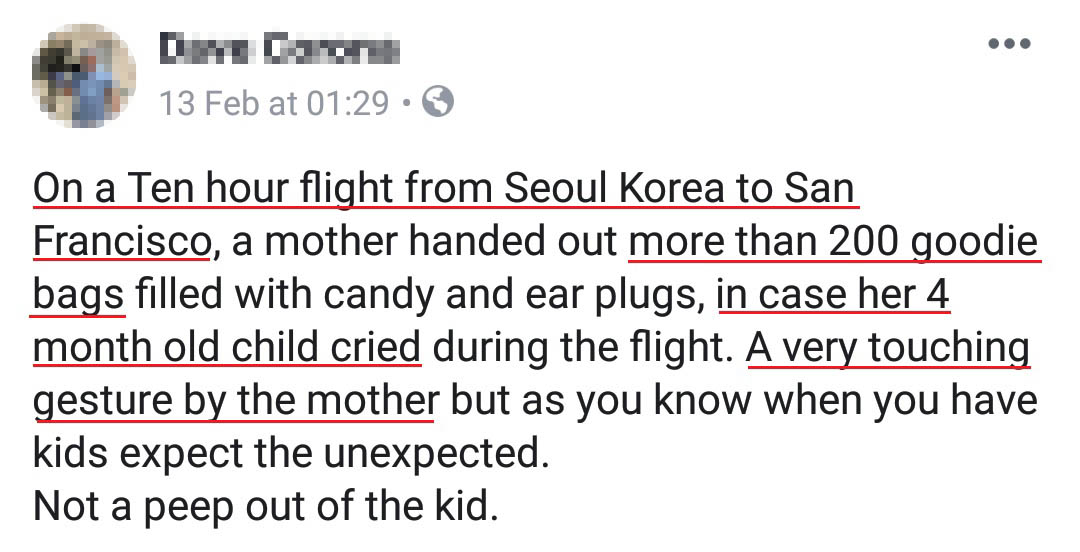Click the underlined word "bags"

pos(78,294)
